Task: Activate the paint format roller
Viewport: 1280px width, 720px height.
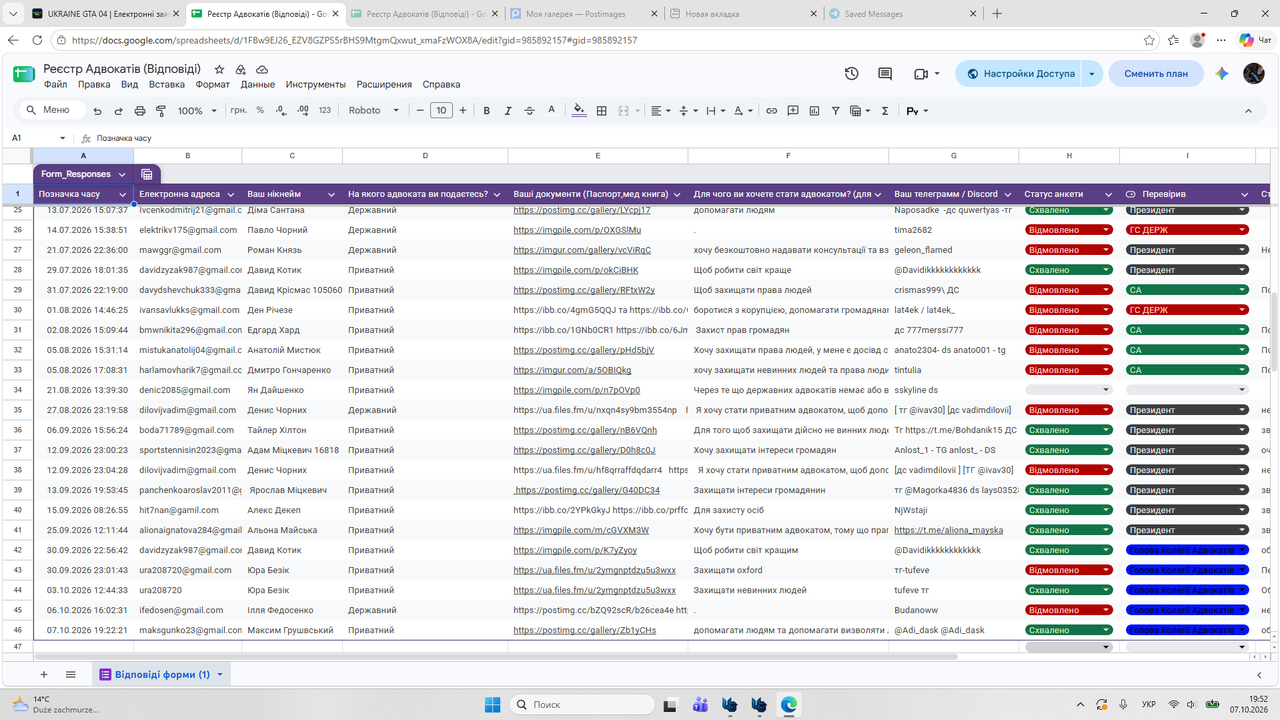Action: pos(163,111)
